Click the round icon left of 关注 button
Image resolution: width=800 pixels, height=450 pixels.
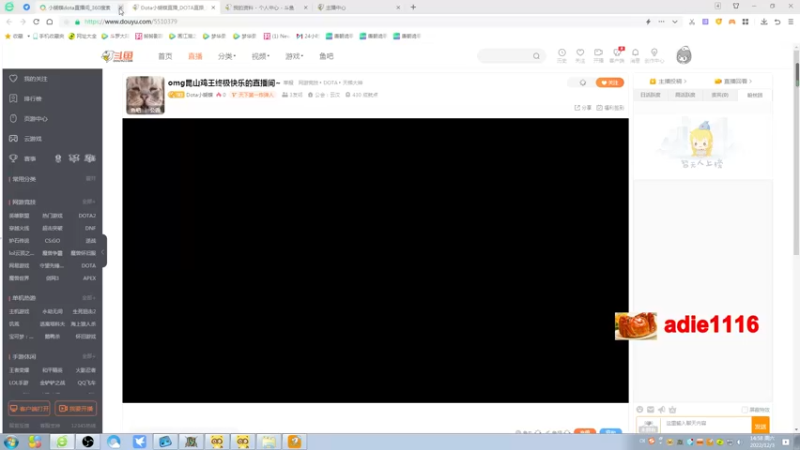[x=583, y=83]
